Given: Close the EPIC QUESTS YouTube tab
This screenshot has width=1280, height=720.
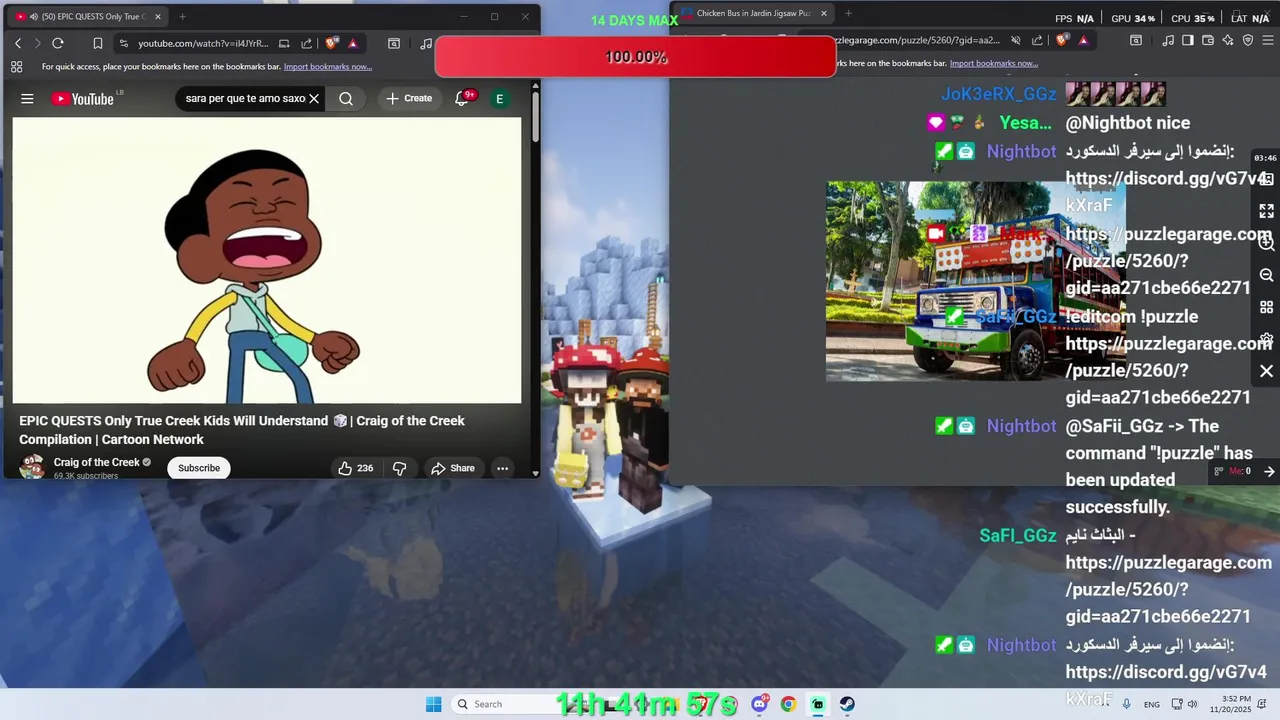Looking at the screenshot, I should coord(157,17).
